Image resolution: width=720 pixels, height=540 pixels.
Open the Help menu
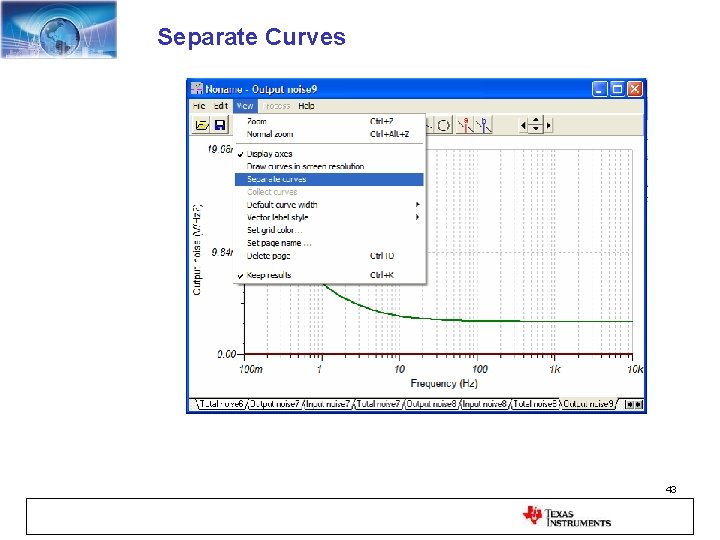click(306, 106)
